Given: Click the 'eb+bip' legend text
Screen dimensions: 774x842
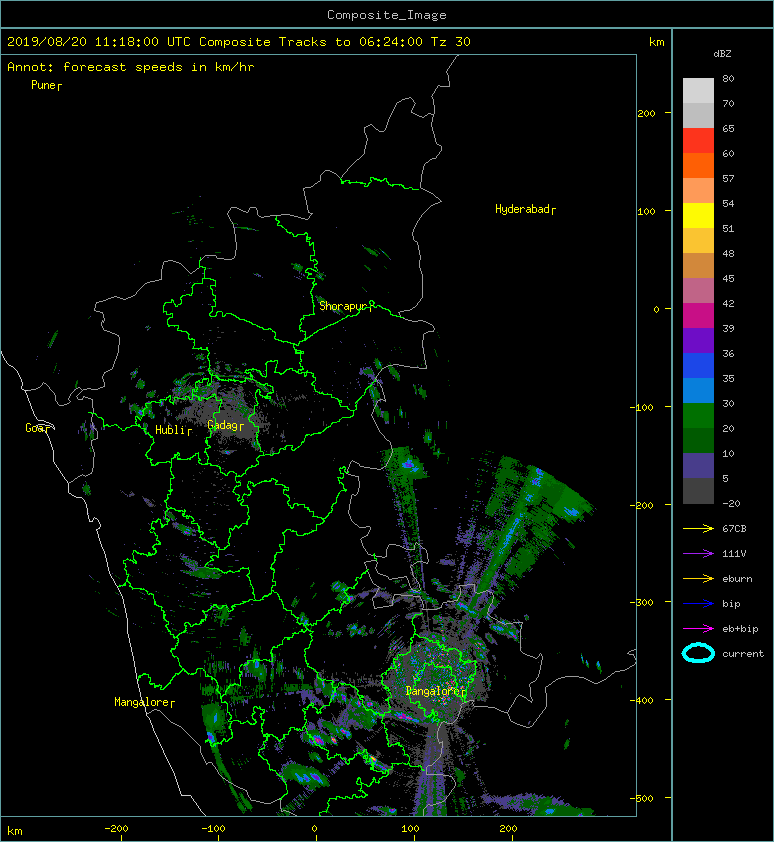Looking at the screenshot, I should 740,629.
